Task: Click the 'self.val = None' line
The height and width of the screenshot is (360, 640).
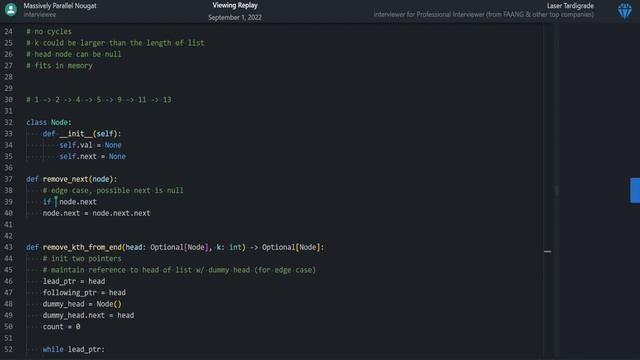Action: click(90, 145)
